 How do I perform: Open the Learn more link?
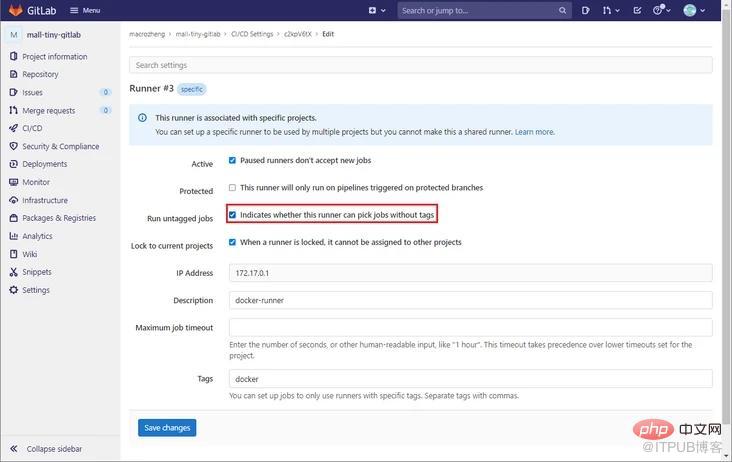[535, 132]
